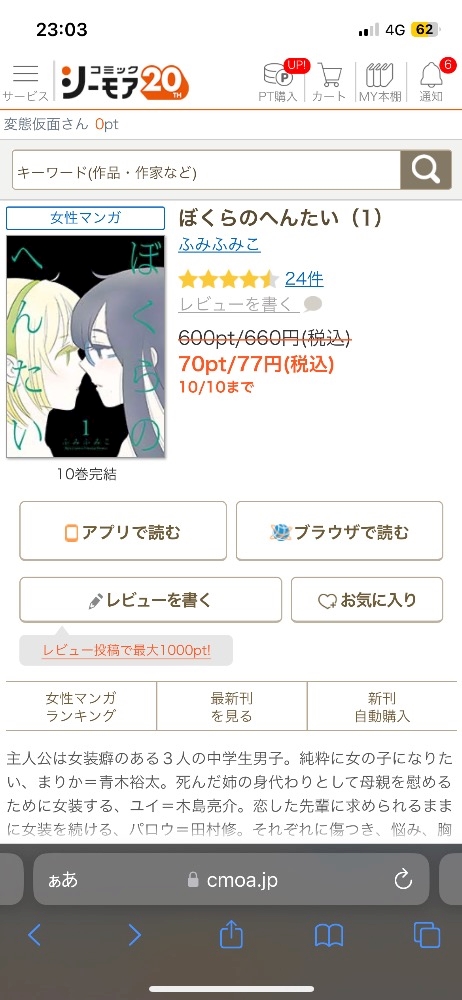Tap アプリで読む button
Image resolution: width=462 pixels, height=1000 pixels.
(x=123, y=531)
